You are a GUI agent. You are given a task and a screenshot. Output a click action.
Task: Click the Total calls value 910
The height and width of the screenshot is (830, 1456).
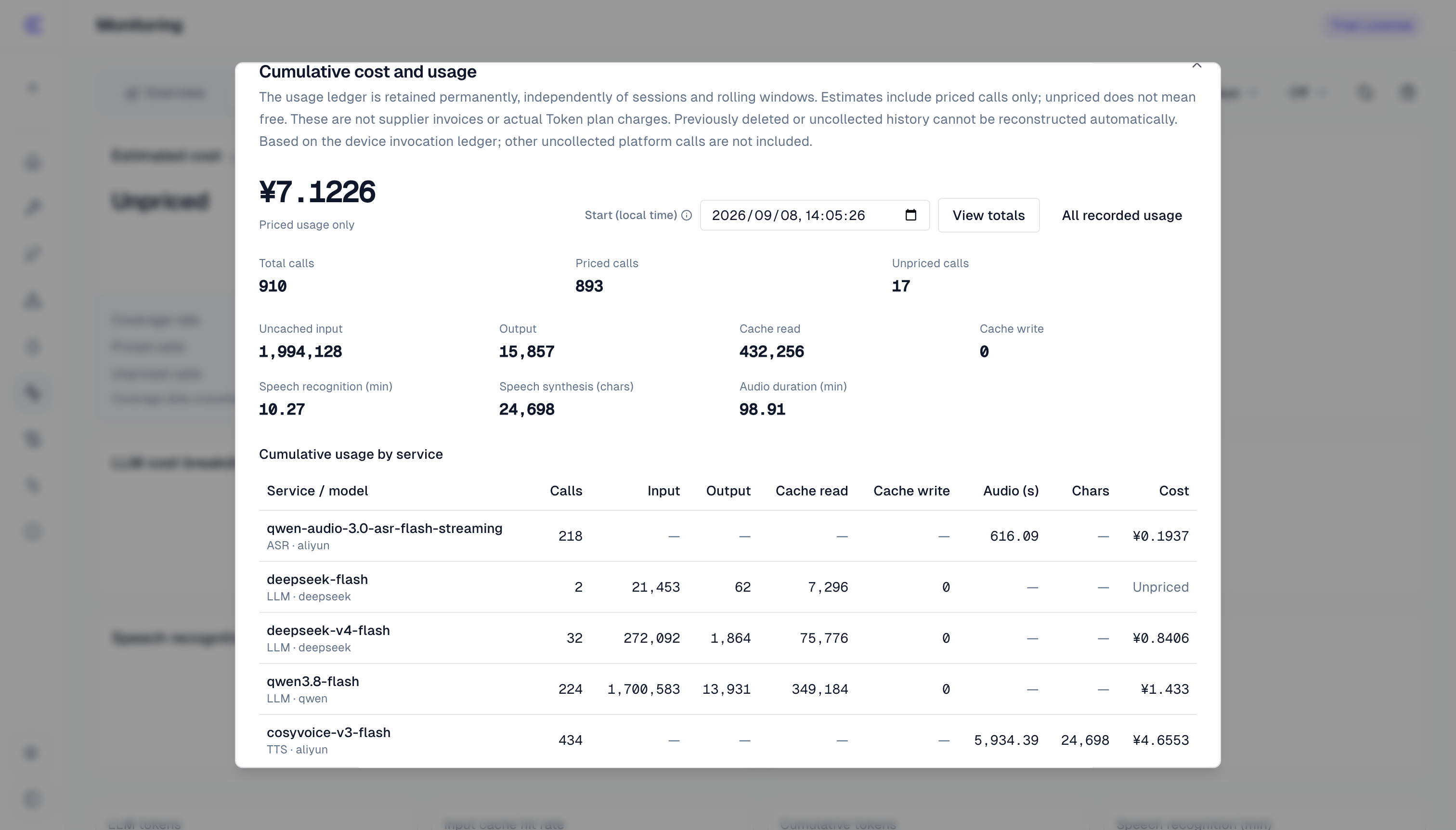click(x=273, y=286)
